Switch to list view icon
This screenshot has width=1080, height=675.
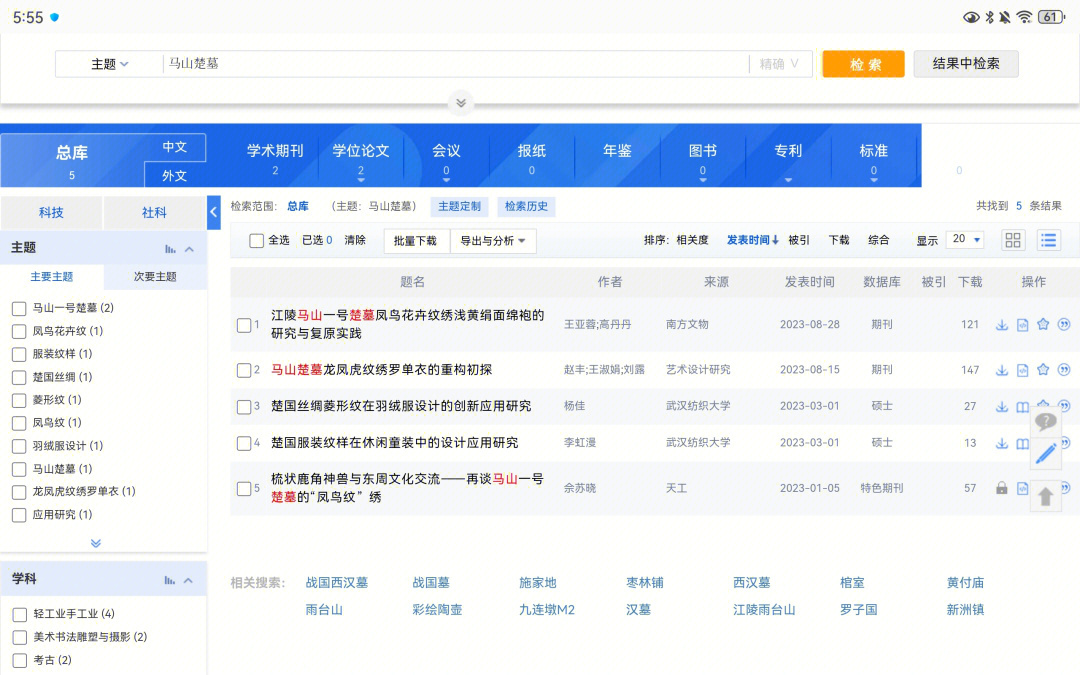coord(1048,240)
